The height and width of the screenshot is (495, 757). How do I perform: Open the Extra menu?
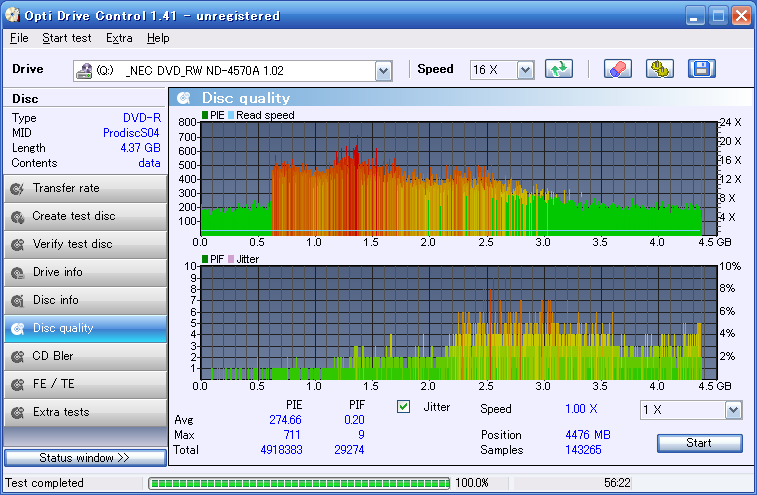(119, 38)
